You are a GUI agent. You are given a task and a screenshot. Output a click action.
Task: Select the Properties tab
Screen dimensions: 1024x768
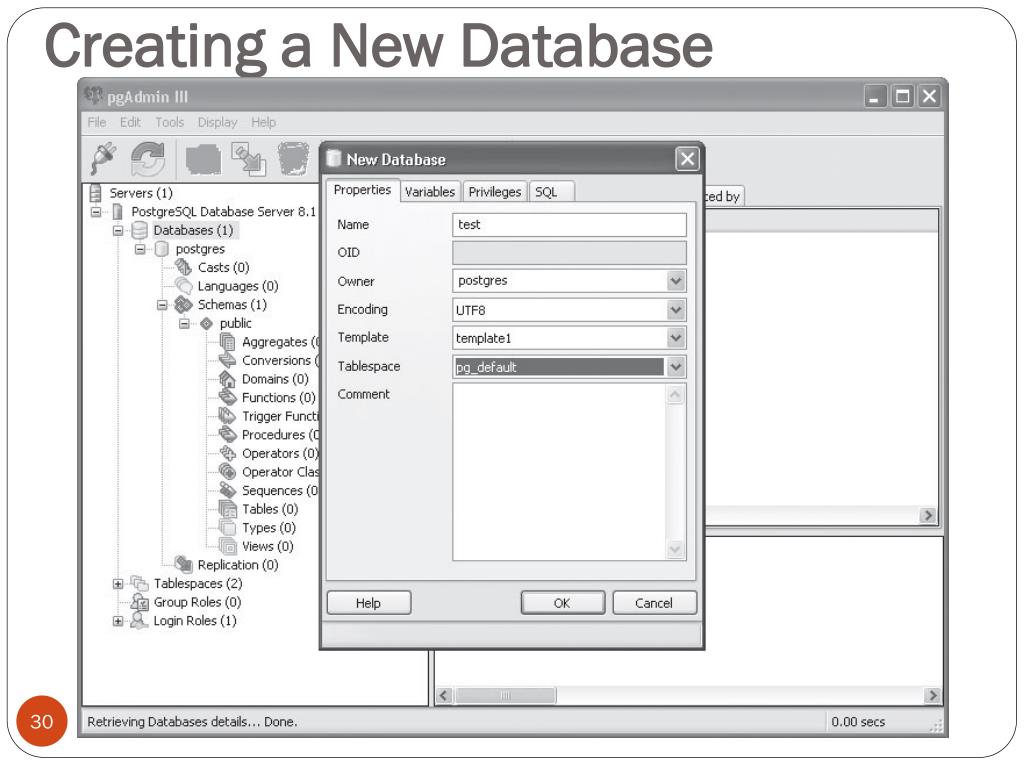pos(362,189)
